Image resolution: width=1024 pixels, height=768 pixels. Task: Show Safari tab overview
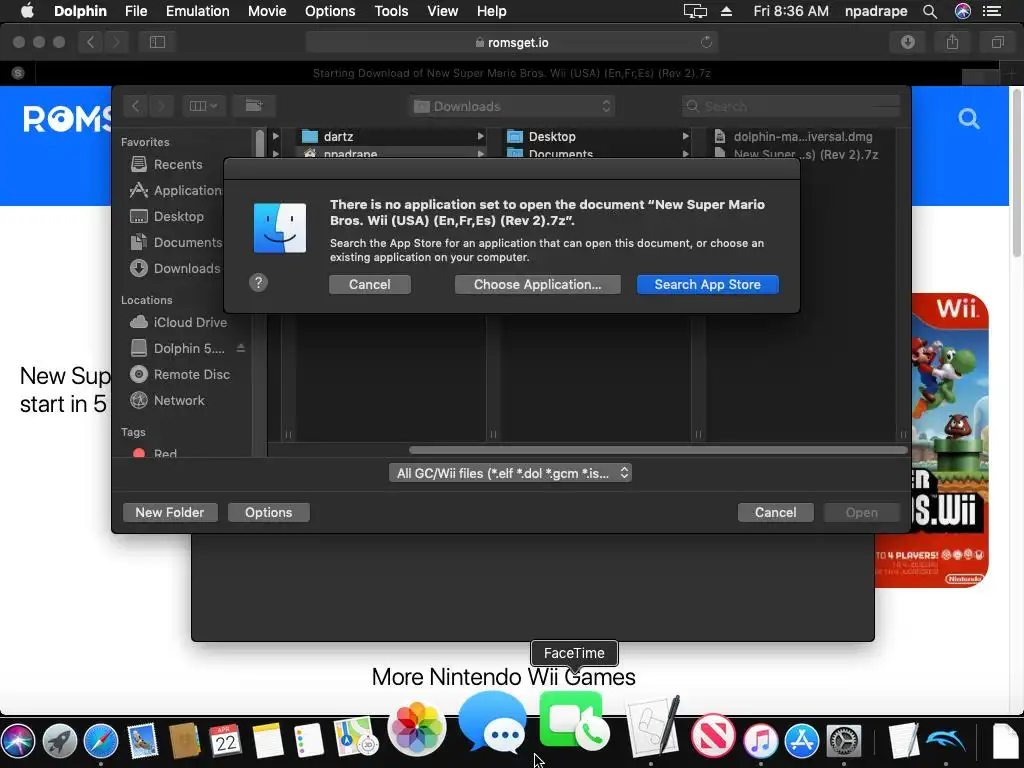pyautogui.click(x=997, y=42)
